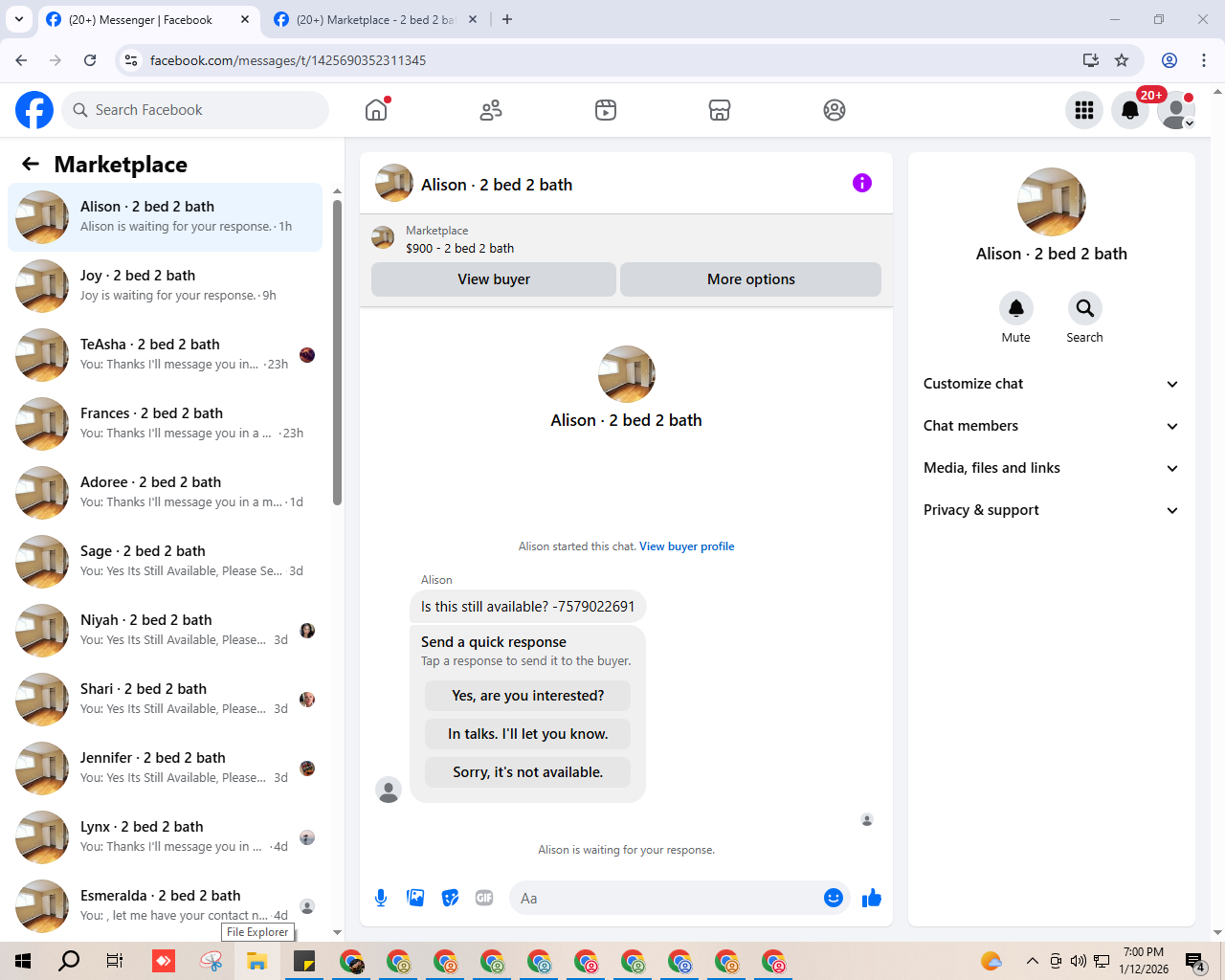This screenshot has width=1225, height=980.
Task: Open the Friends icon in top nav
Action: coord(491,110)
